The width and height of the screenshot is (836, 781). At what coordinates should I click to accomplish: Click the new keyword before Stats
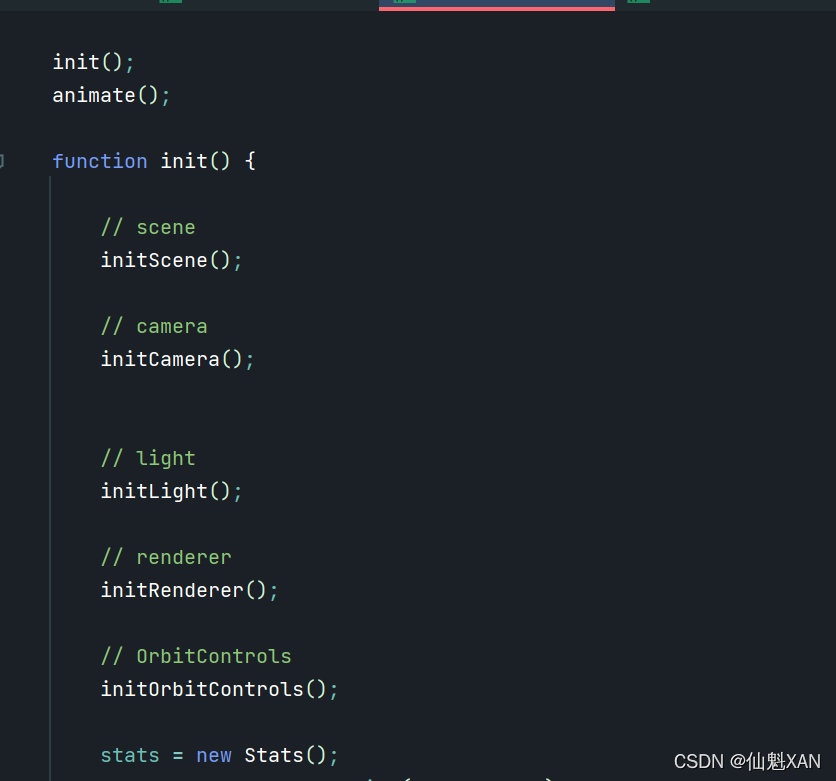coord(214,755)
